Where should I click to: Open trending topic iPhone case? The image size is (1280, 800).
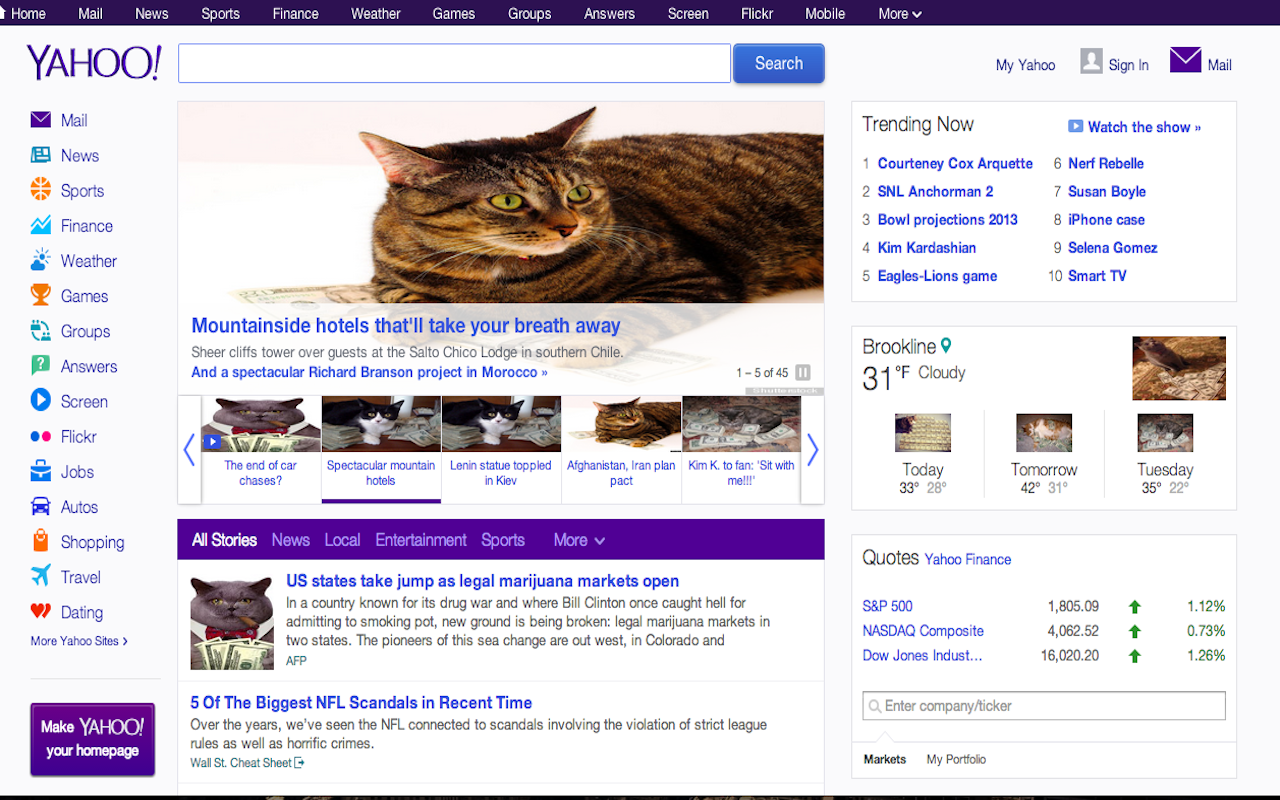(x=1106, y=219)
